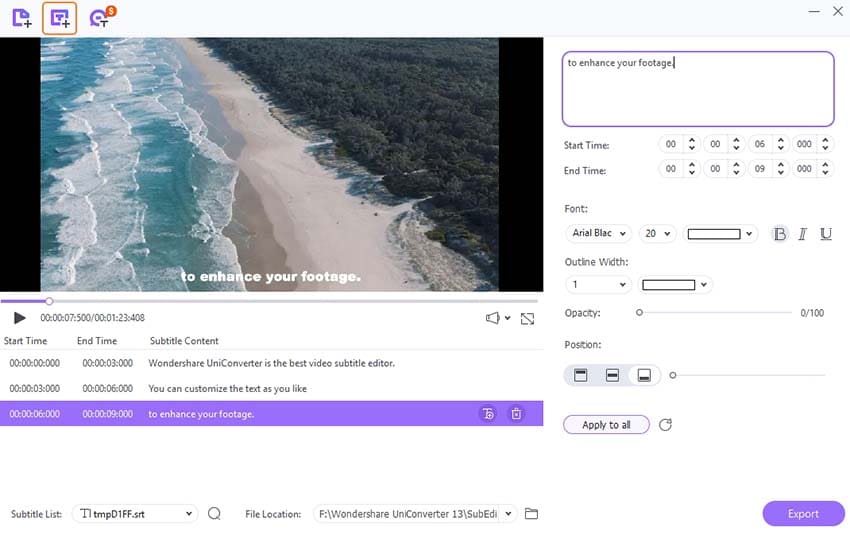This screenshot has height=535, width=850.
Task: Toggle Italic font style
Action: coord(802,234)
